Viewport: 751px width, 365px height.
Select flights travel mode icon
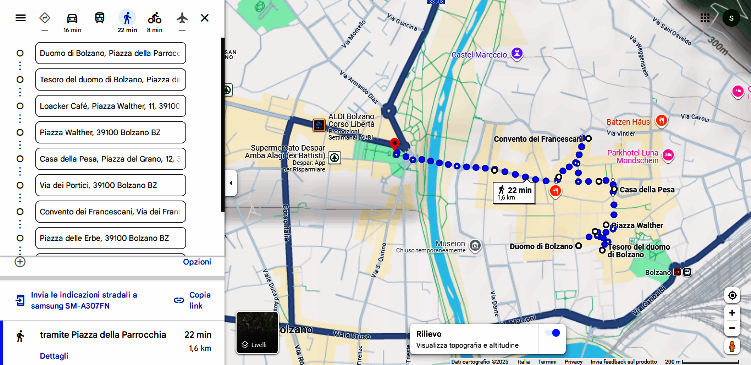182,18
